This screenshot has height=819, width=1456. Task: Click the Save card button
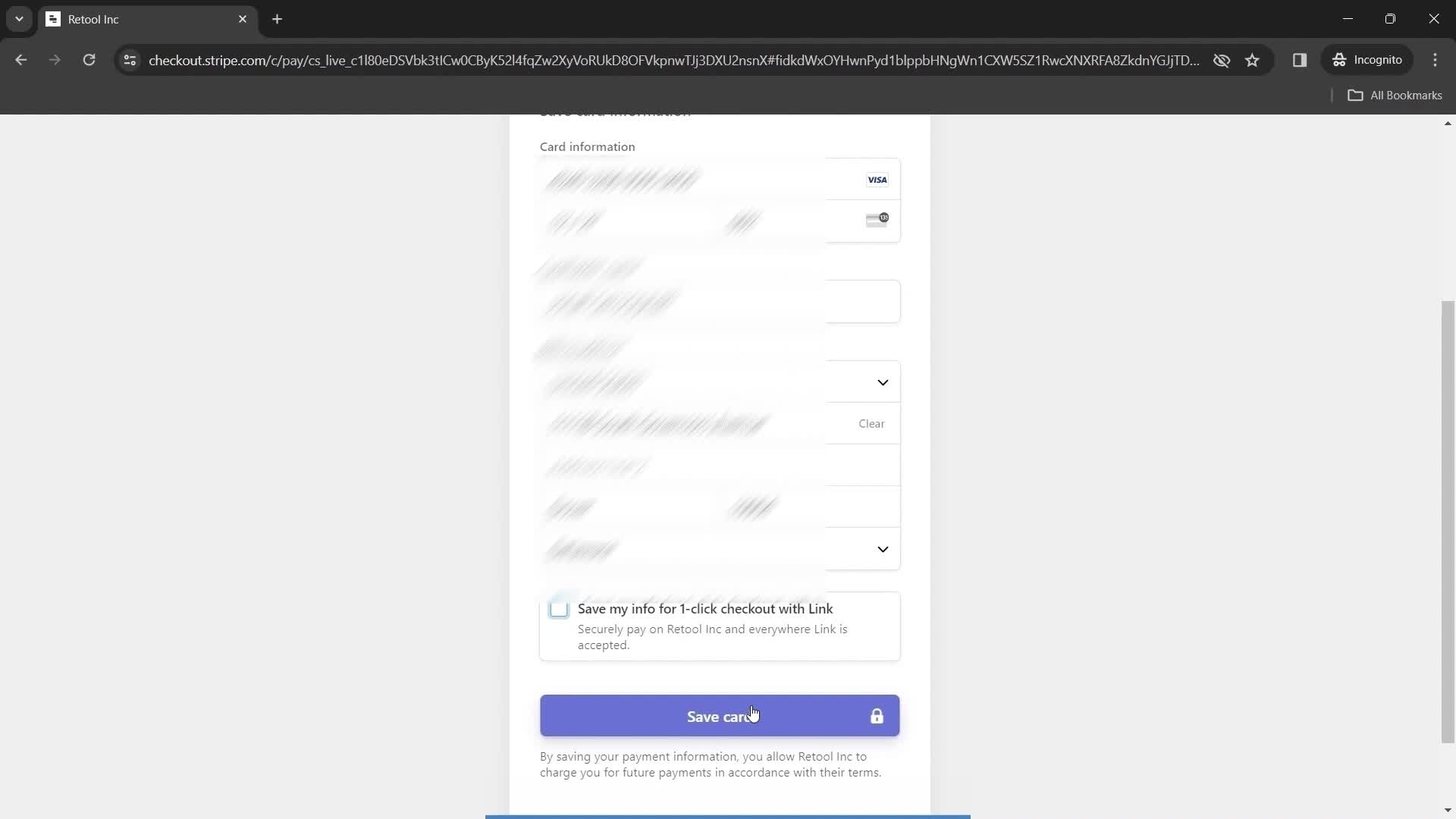tap(719, 715)
